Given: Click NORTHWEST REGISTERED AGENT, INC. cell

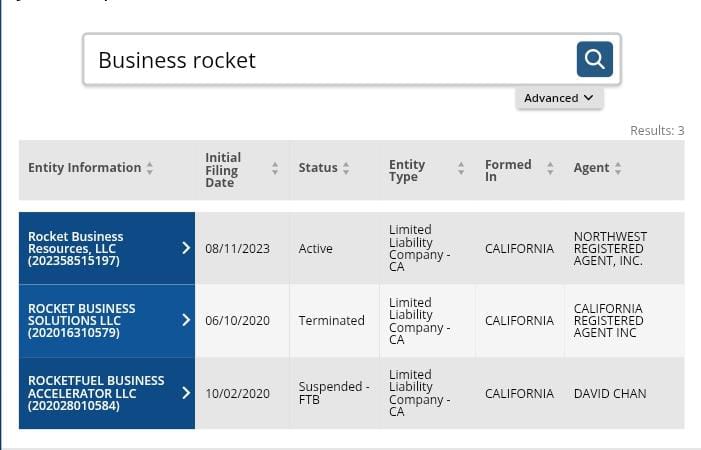Looking at the screenshot, I should coord(610,249).
